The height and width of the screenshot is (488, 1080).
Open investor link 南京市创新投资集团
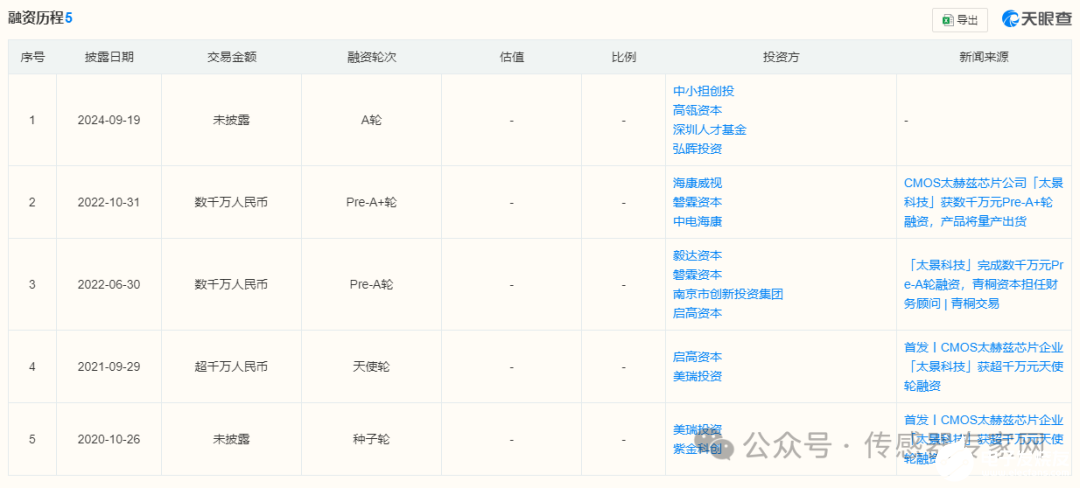tap(728, 294)
